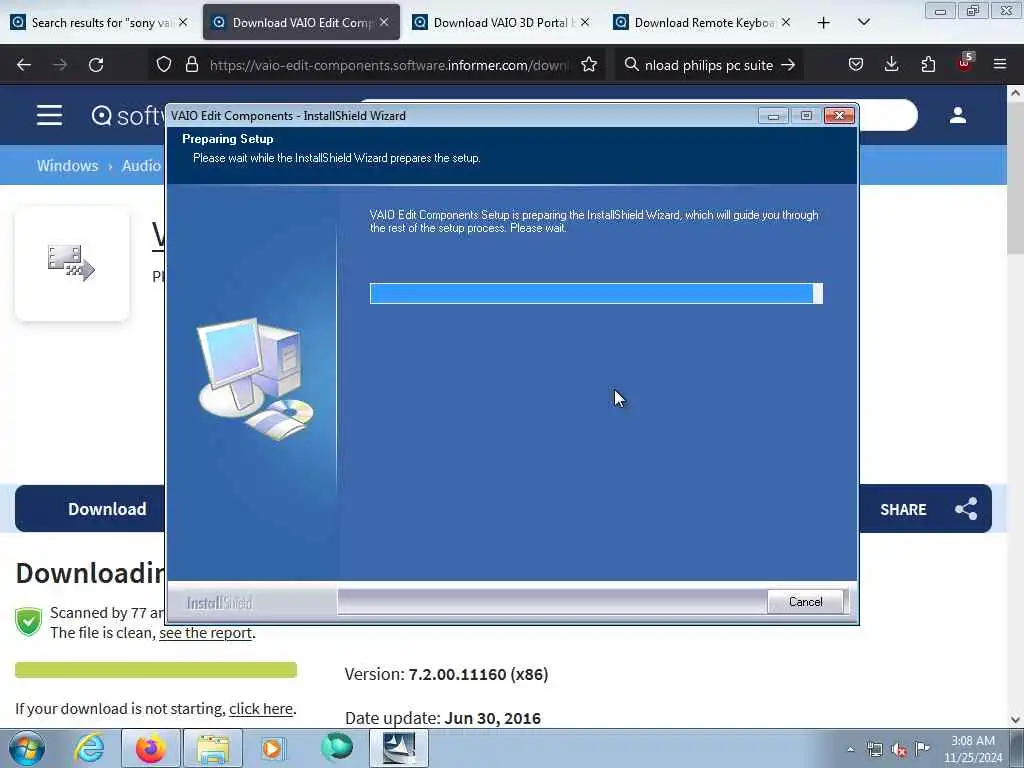Click the Version 7.2.00.11160 text
This screenshot has height=768, width=1024.
tap(446, 674)
